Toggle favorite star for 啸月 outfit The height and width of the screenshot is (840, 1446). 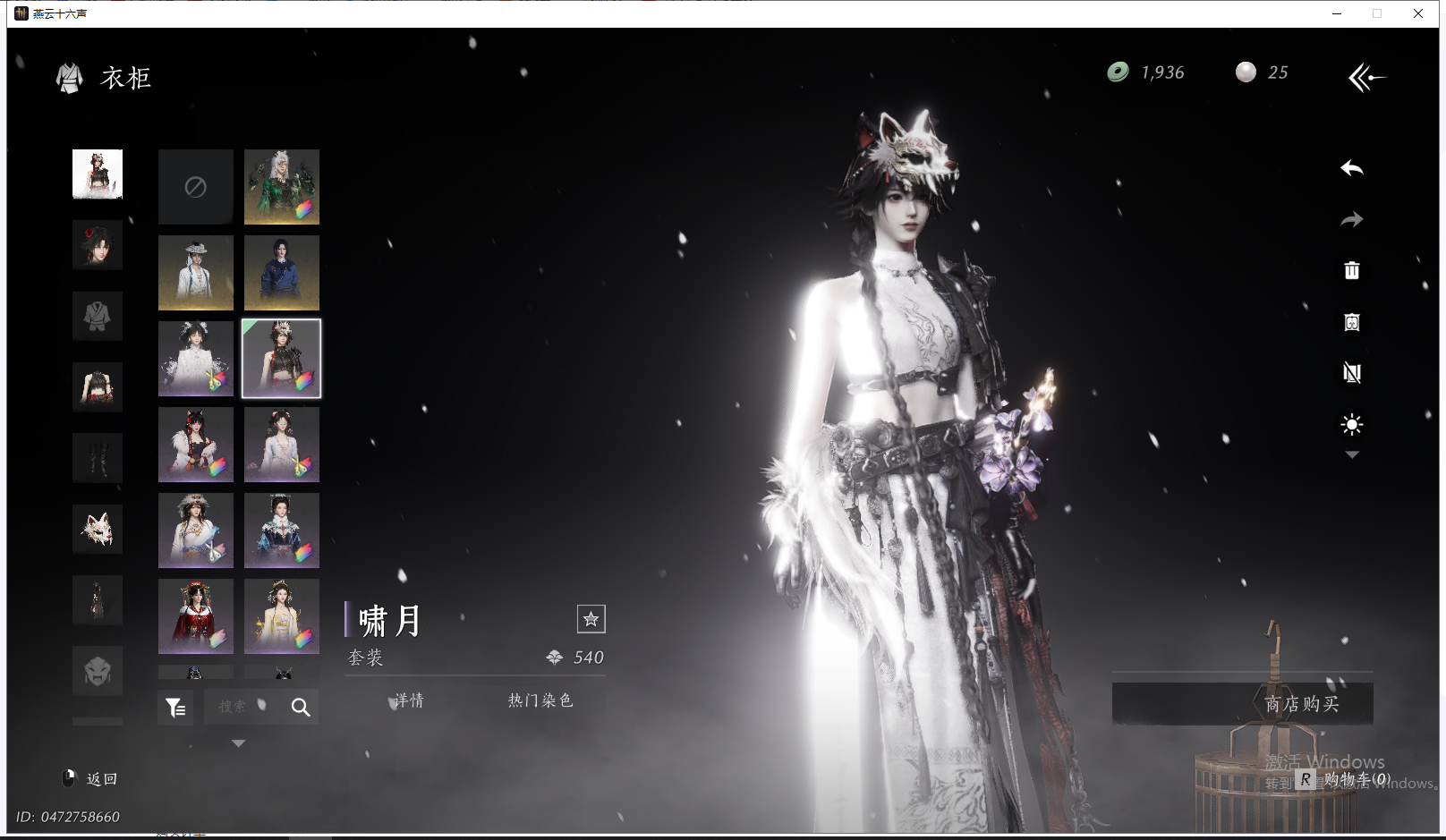[x=591, y=619]
